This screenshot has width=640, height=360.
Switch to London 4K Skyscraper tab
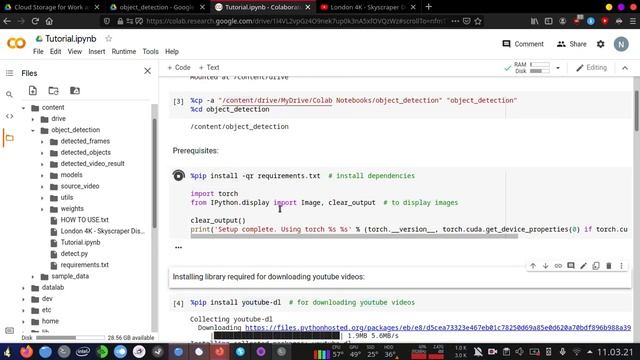[x=367, y=7]
